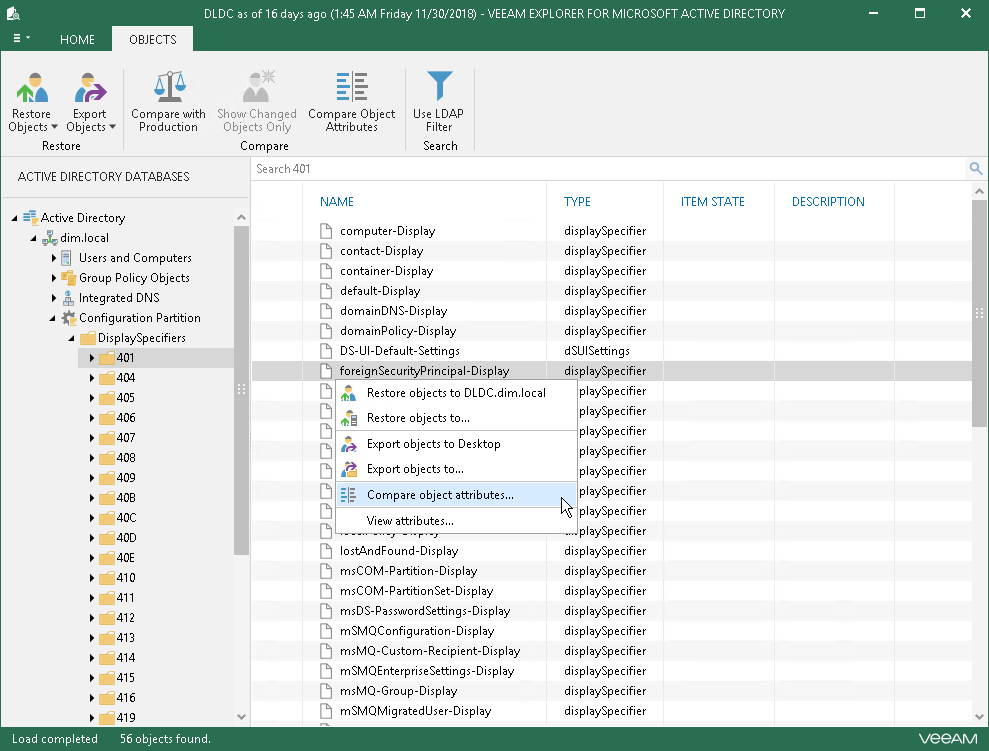
Task: Sort by the DESCRIPTION column header
Action: click(828, 202)
